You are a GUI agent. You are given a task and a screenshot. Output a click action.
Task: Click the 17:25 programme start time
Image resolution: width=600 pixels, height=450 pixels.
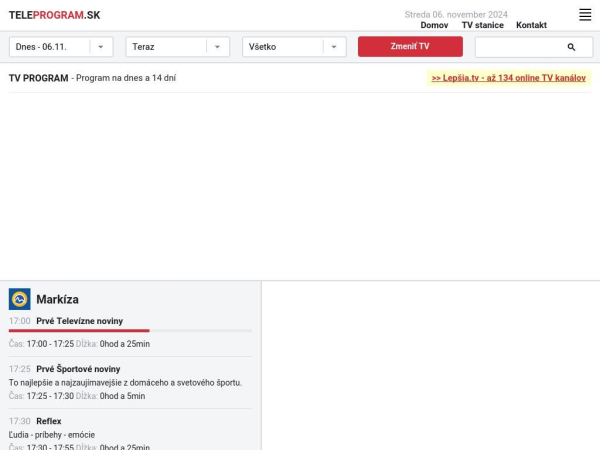coord(20,369)
